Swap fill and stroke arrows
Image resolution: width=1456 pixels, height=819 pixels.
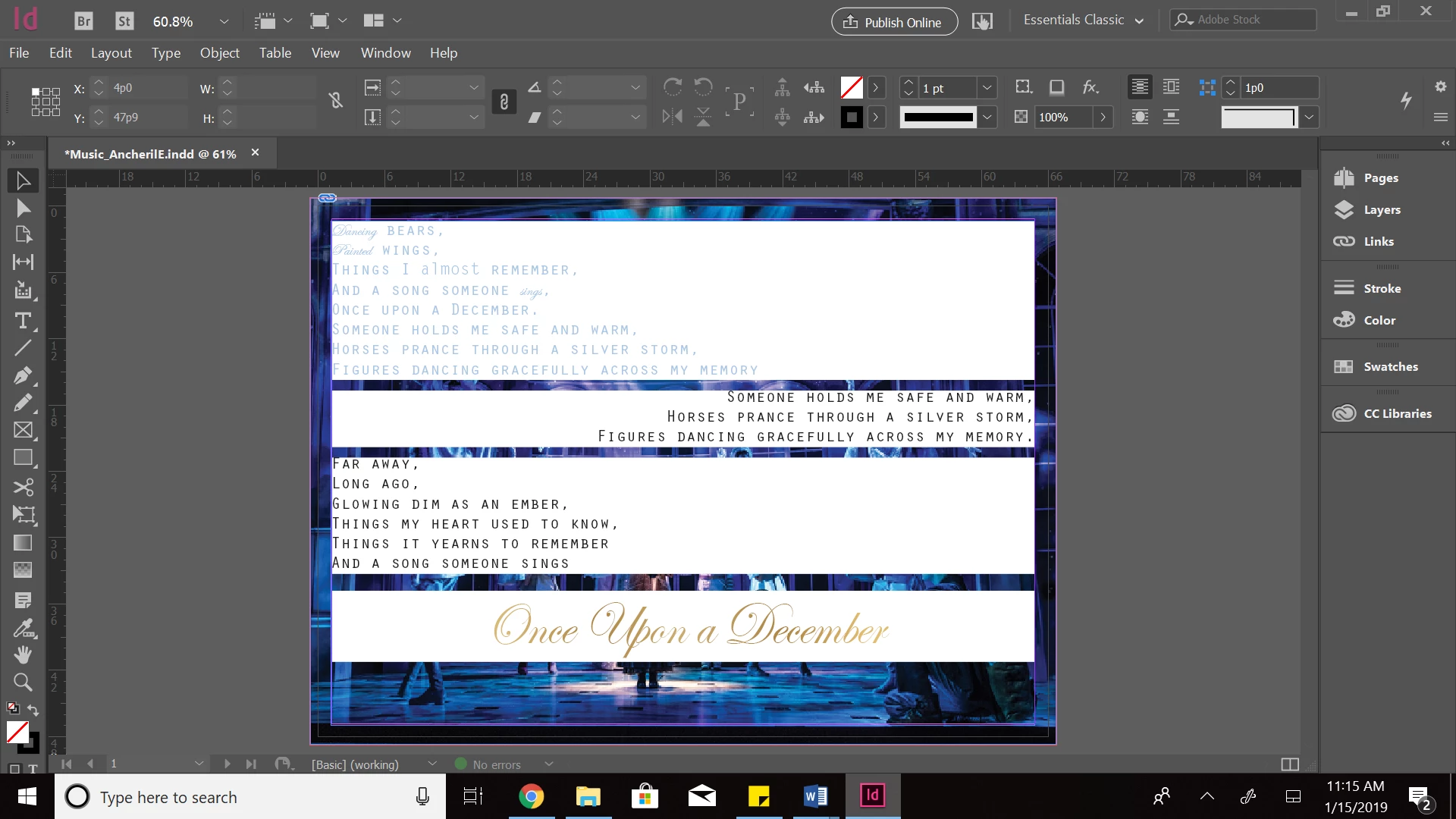(33, 710)
